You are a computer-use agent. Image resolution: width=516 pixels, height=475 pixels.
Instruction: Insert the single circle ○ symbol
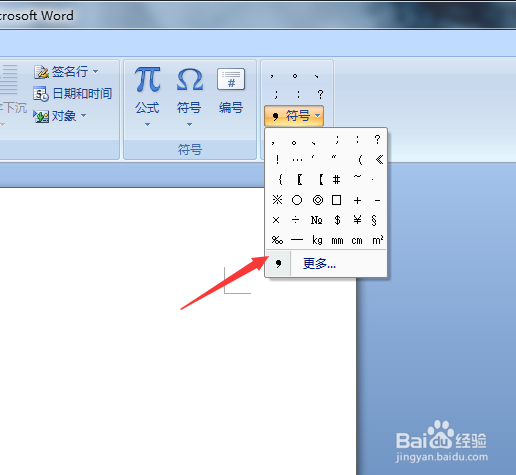pos(297,200)
